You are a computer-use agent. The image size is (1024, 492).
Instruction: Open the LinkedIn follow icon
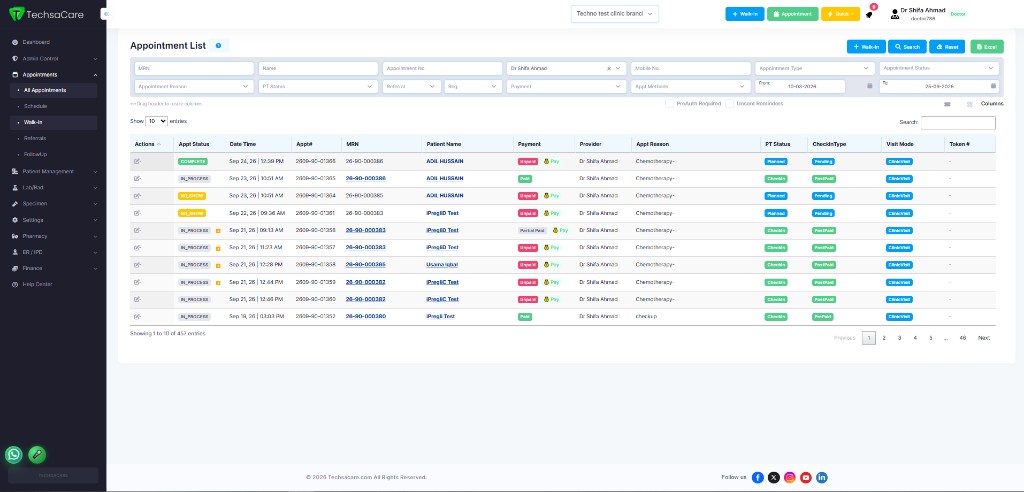tap(822, 478)
